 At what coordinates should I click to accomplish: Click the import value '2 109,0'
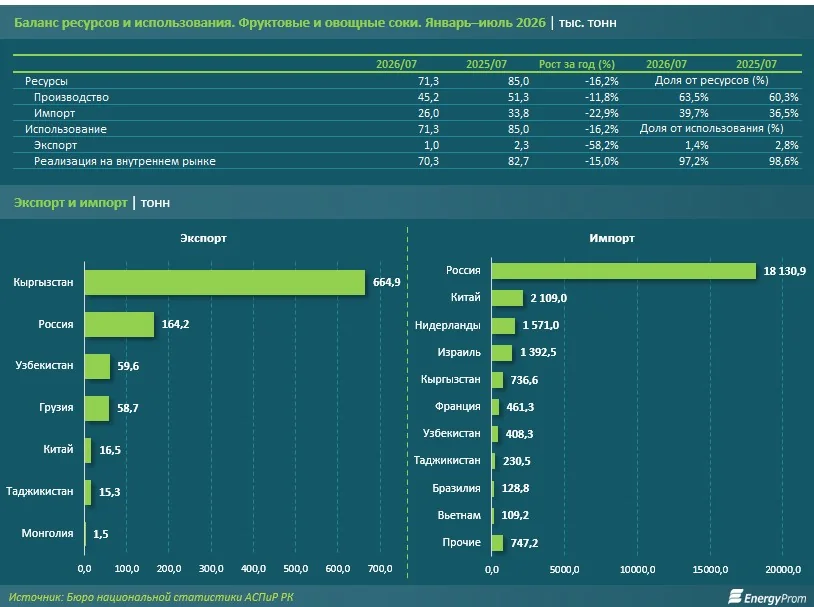[x=549, y=299]
